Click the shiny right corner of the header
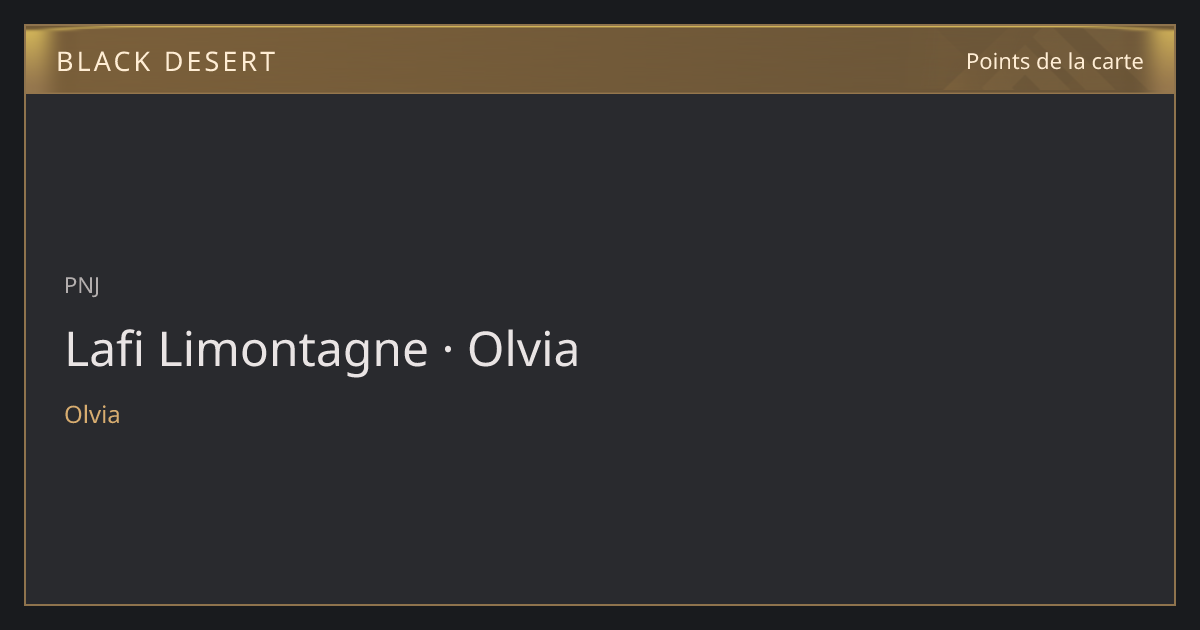Image resolution: width=1200 pixels, height=630 pixels. pyautogui.click(x=1160, y=45)
